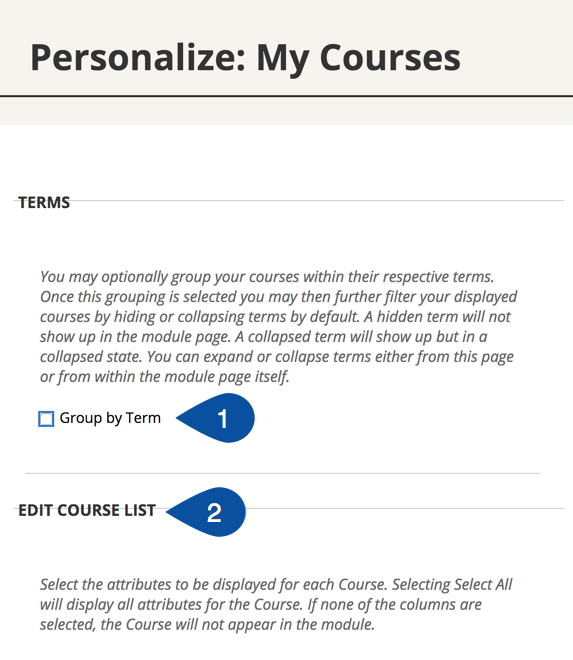Click the line starting or from within the module
Screen dimensions: 573x660
[165, 377]
